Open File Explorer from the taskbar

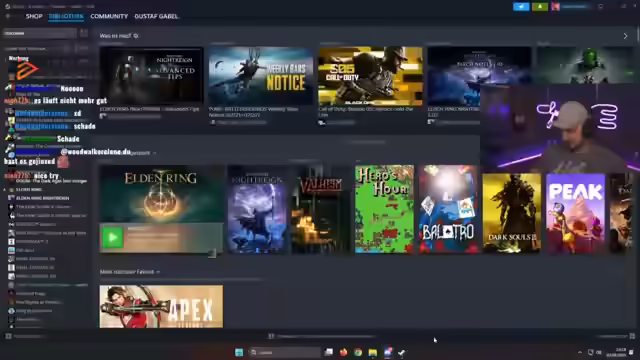373,352
